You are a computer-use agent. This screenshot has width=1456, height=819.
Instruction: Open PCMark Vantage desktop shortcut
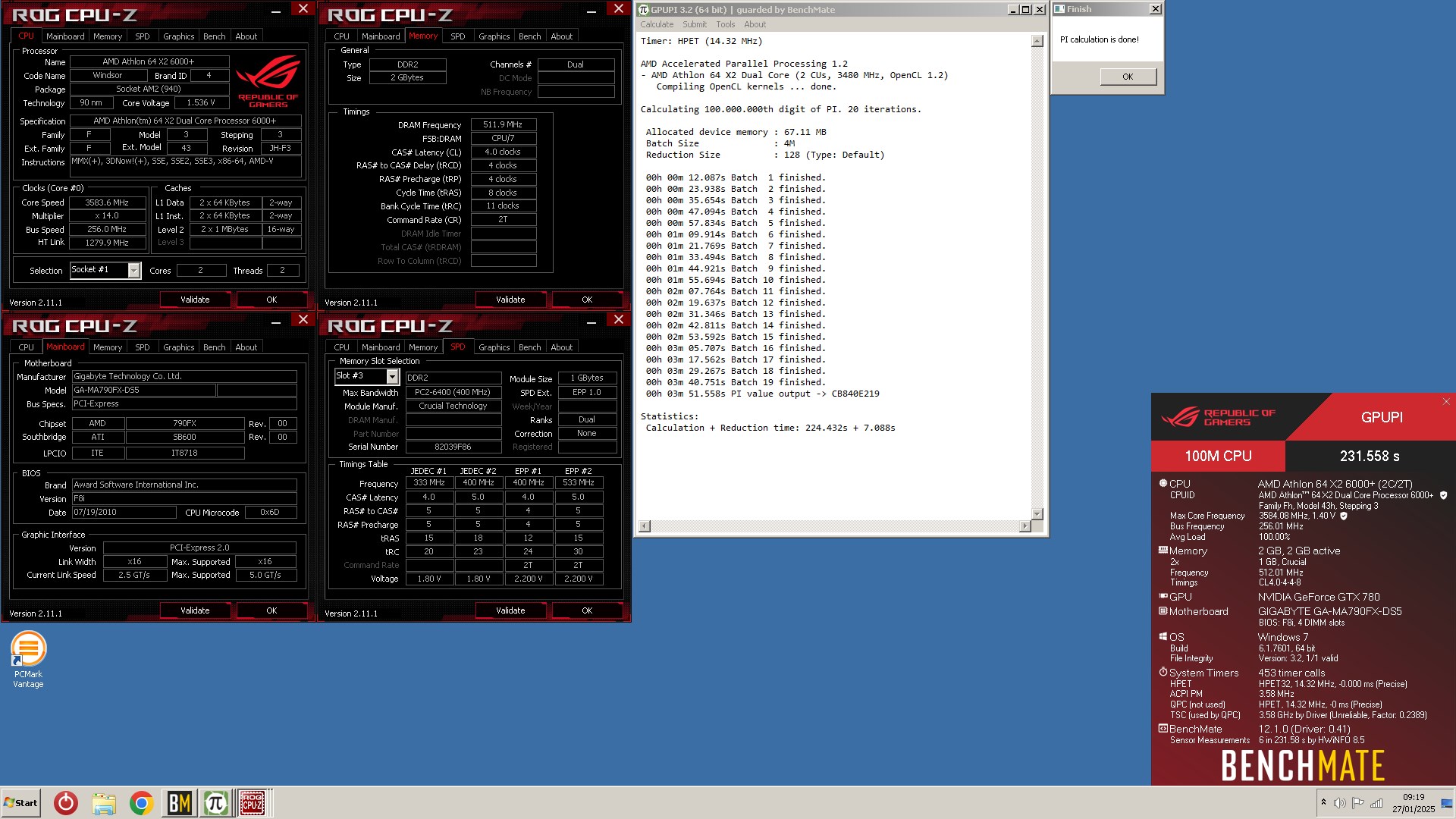point(28,660)
